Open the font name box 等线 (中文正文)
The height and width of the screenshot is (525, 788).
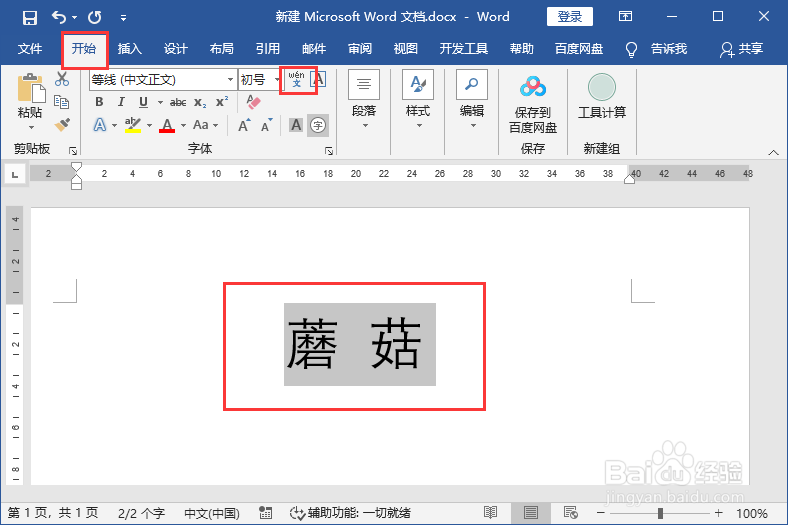point(163,79)
